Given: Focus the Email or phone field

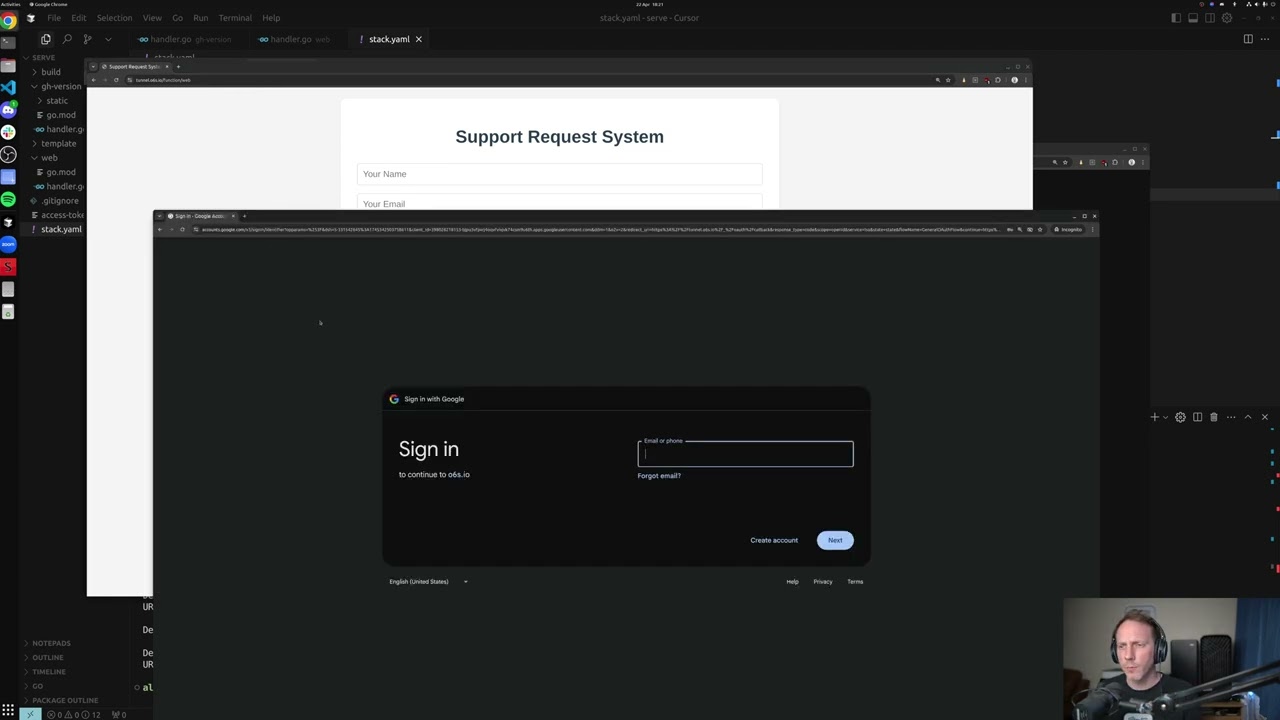Looking at the screenshot, I should click(x=746, y=454).
